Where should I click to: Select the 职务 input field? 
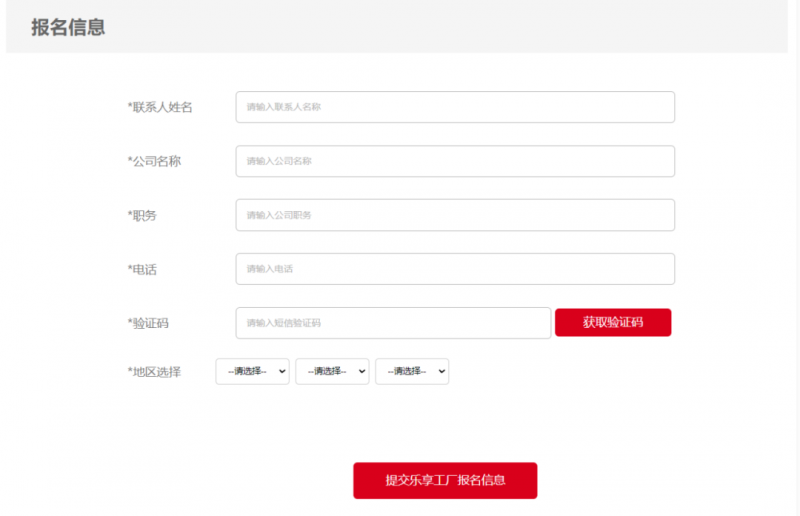pos(455,215)
